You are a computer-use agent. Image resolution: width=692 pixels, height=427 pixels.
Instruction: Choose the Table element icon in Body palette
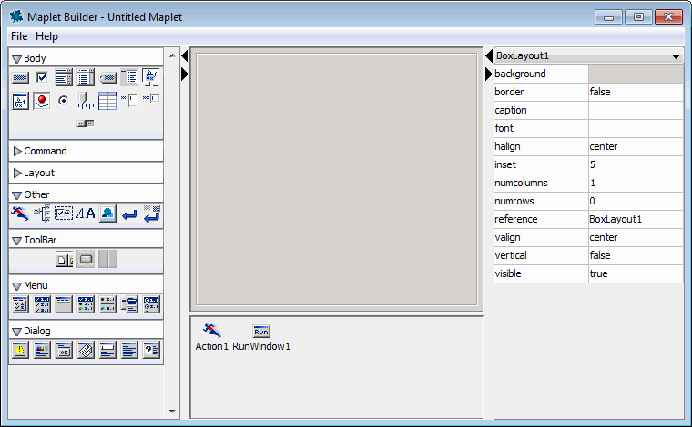pyautogui.click(x=107, y=100)
